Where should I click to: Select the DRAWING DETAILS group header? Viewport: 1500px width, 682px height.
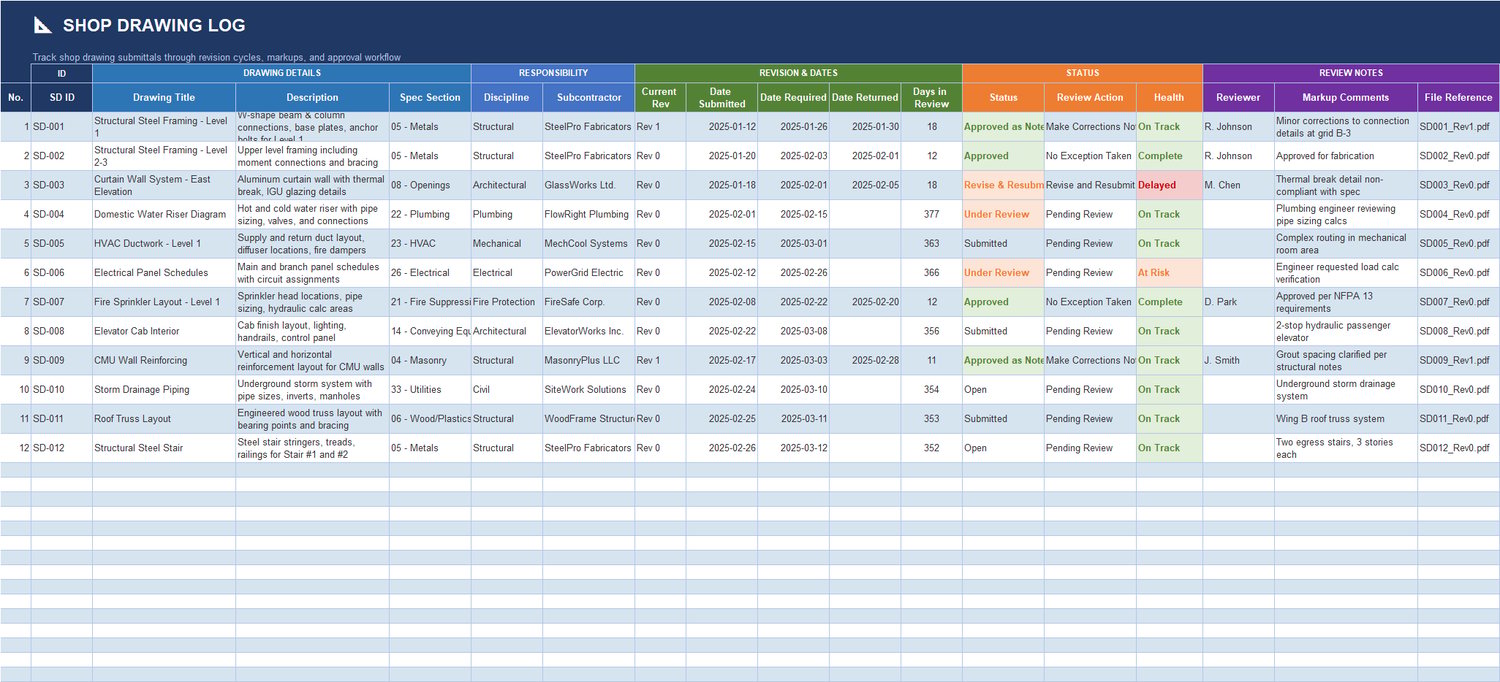(x=281, y=73)
